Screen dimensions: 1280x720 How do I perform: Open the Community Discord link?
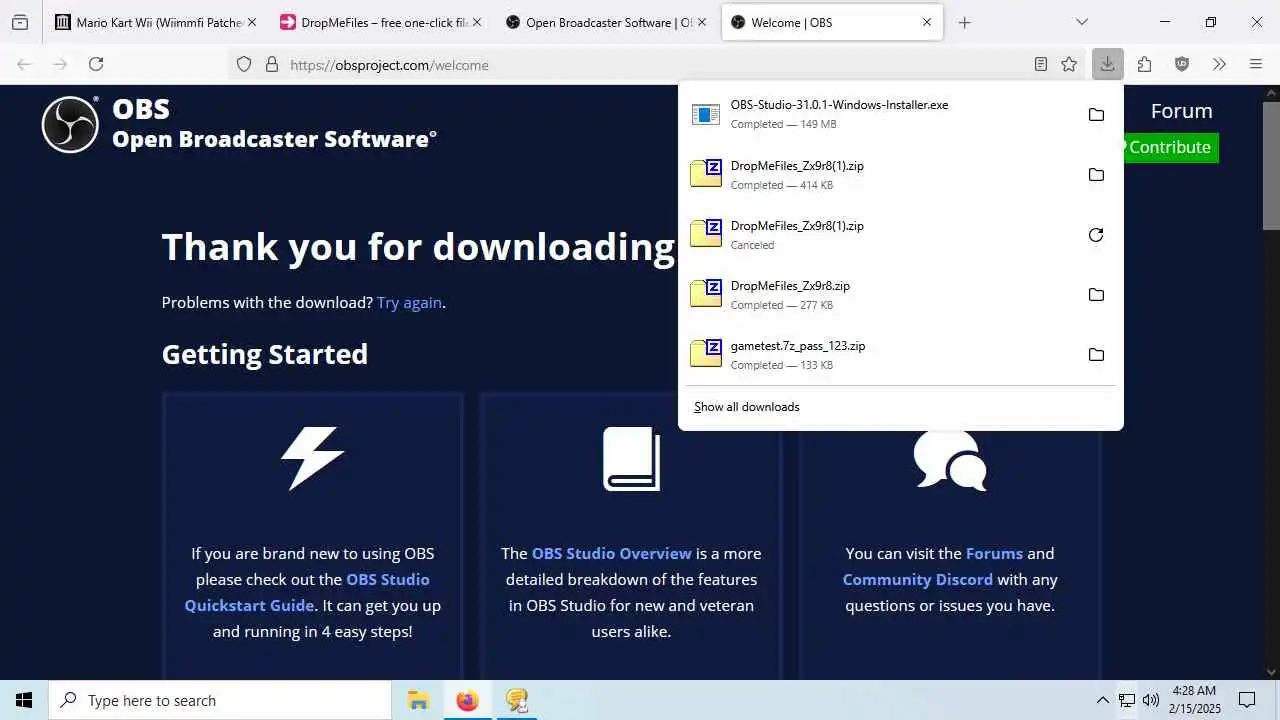(917, 579)
